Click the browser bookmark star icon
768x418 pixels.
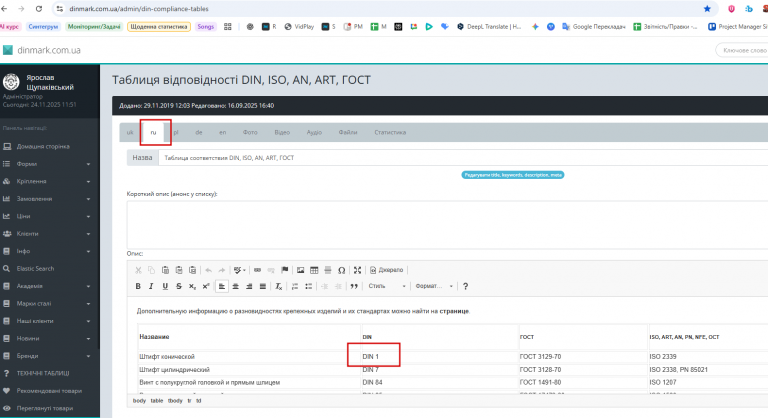707,9
